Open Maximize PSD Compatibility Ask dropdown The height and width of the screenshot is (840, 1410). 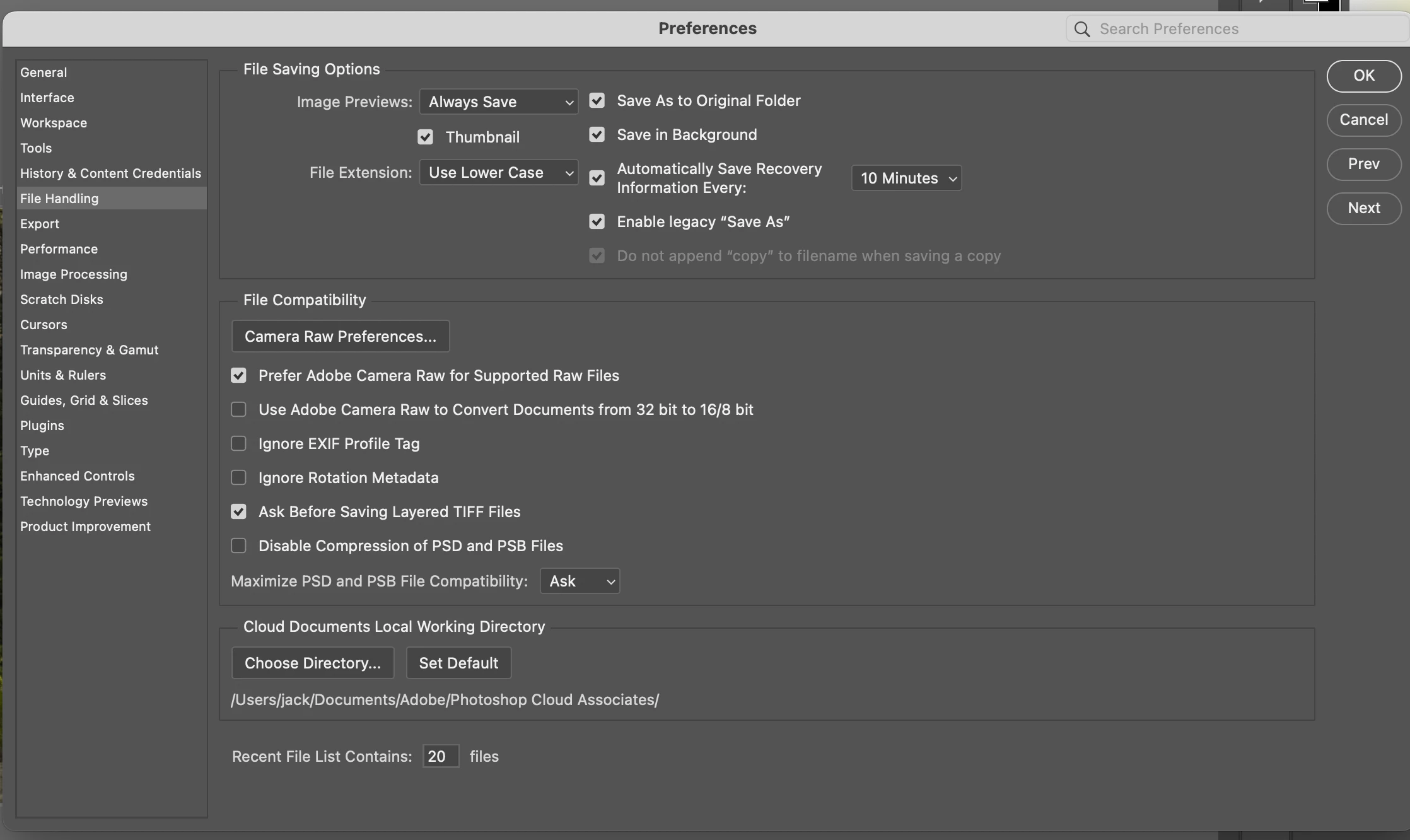click(580, 581)
